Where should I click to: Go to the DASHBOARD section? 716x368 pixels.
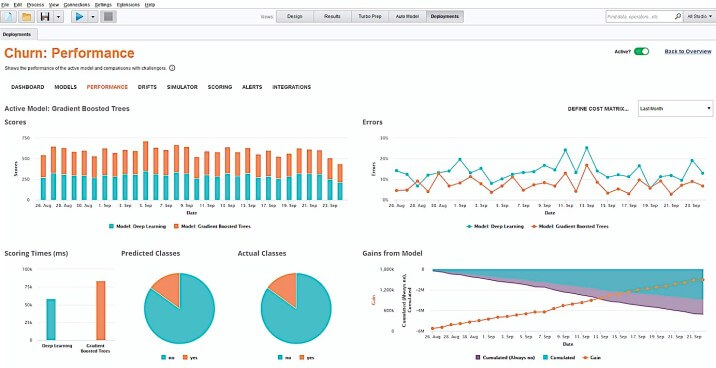[28, 87]
